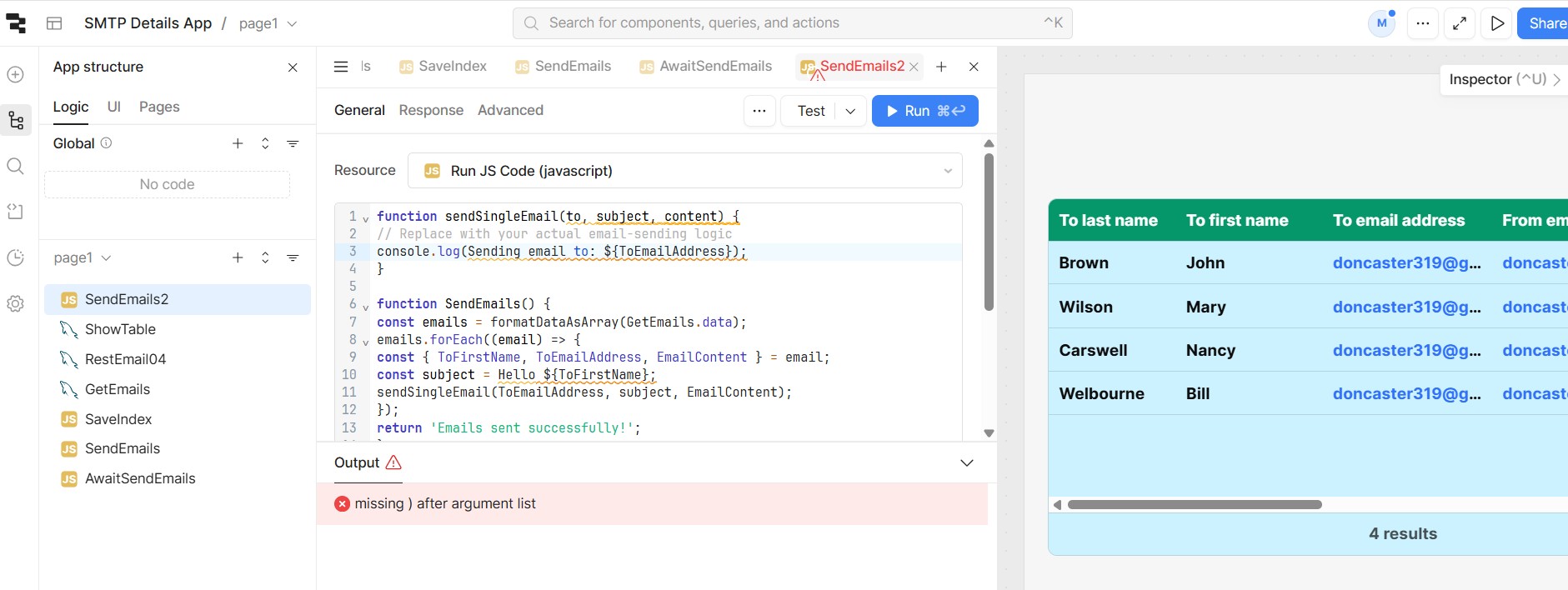The width and height of the screenshot is (1568, 590).
Task: Fold the sendSingleEmail function at line 1
Action: (x=365, y=219)
